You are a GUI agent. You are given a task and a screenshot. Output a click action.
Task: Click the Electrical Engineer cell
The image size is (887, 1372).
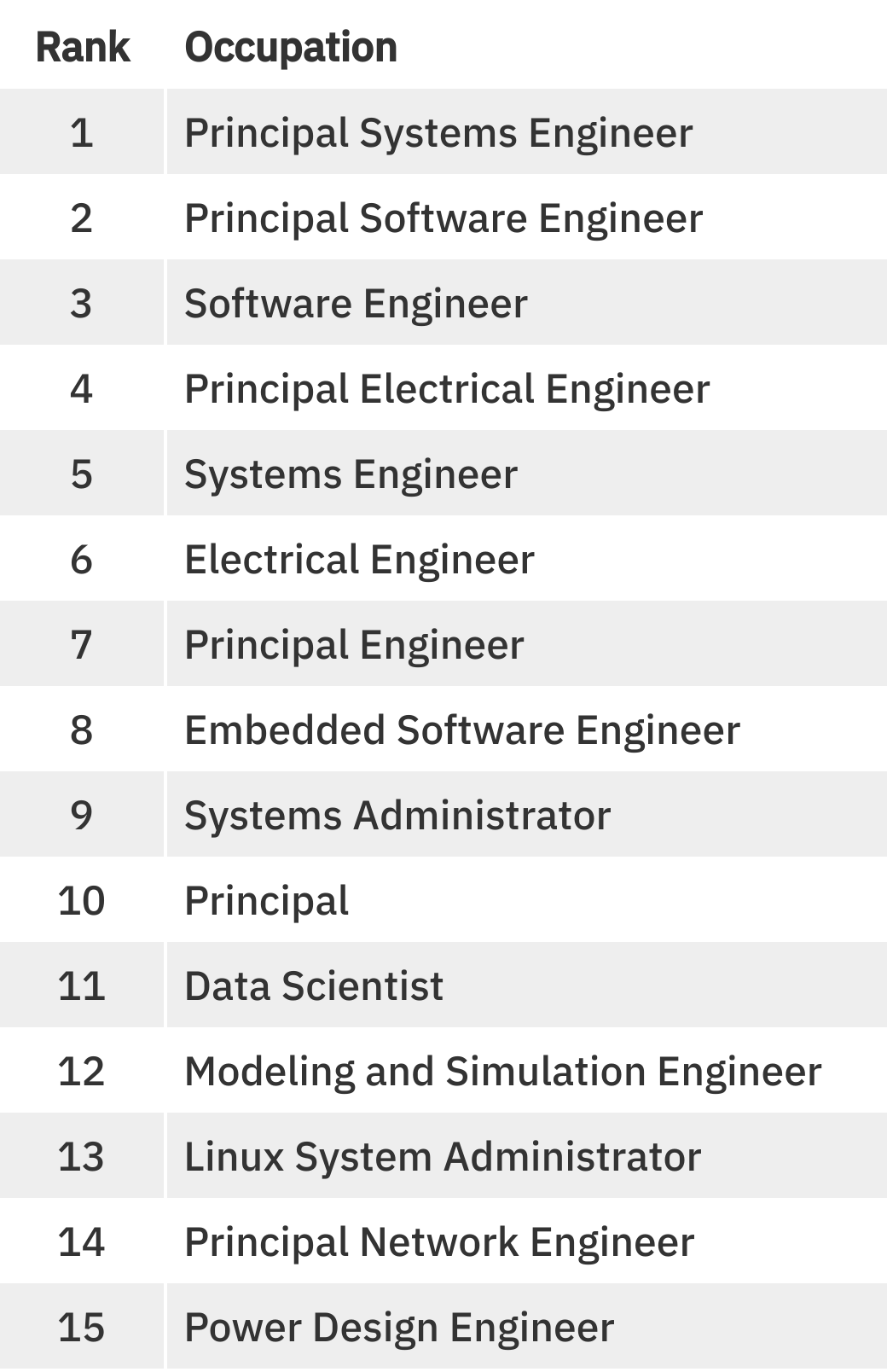(x=359, y=560)
